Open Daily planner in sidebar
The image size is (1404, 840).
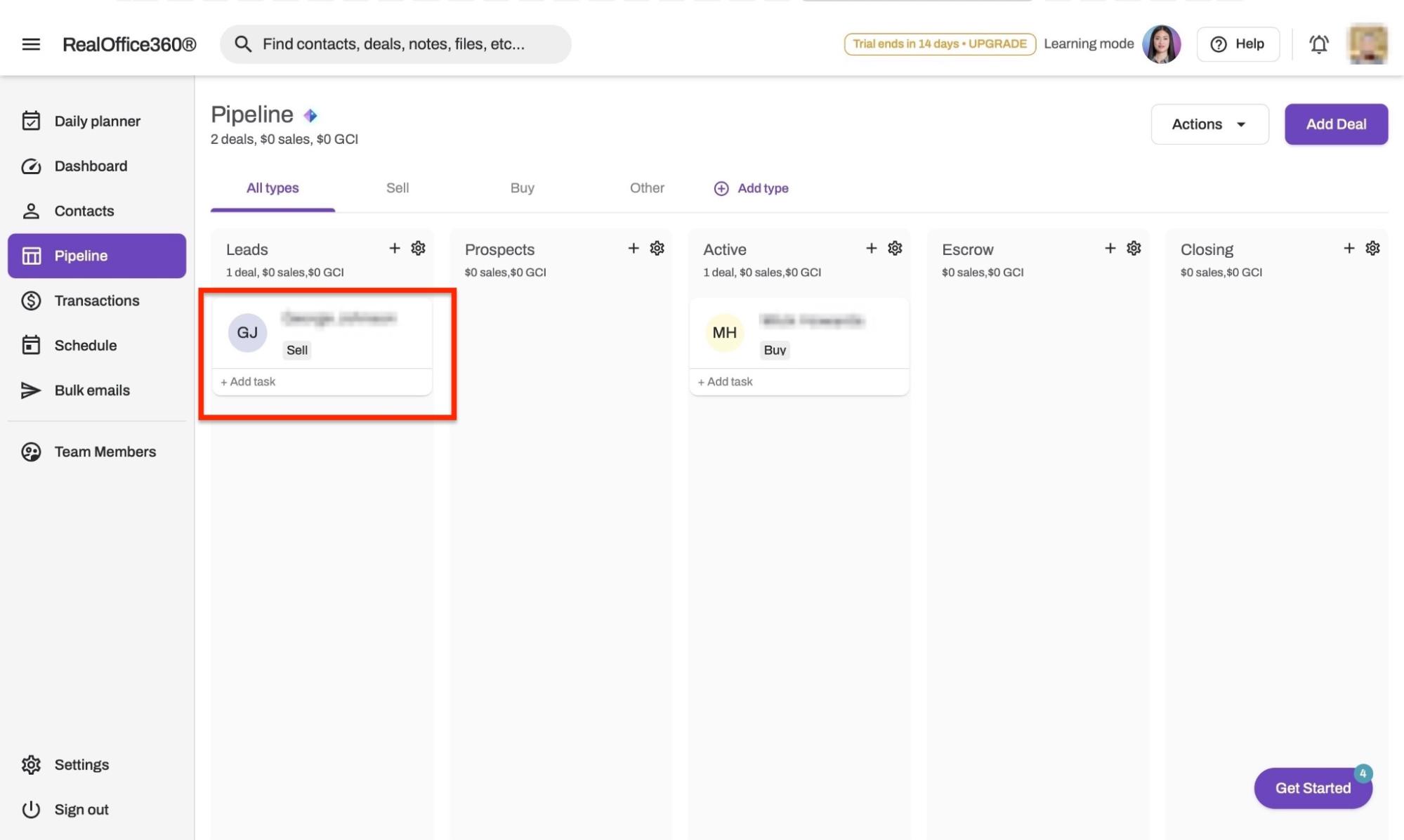(x=97, y=122)
